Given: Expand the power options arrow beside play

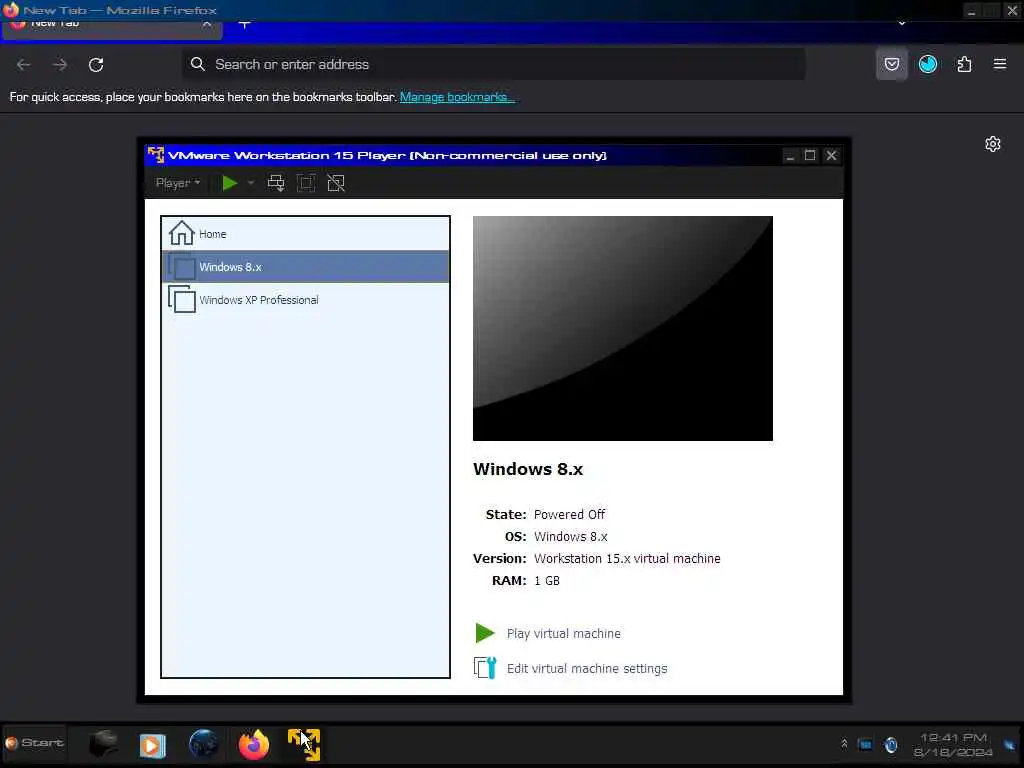Looking at the screenshot, I should pos(251,184).
